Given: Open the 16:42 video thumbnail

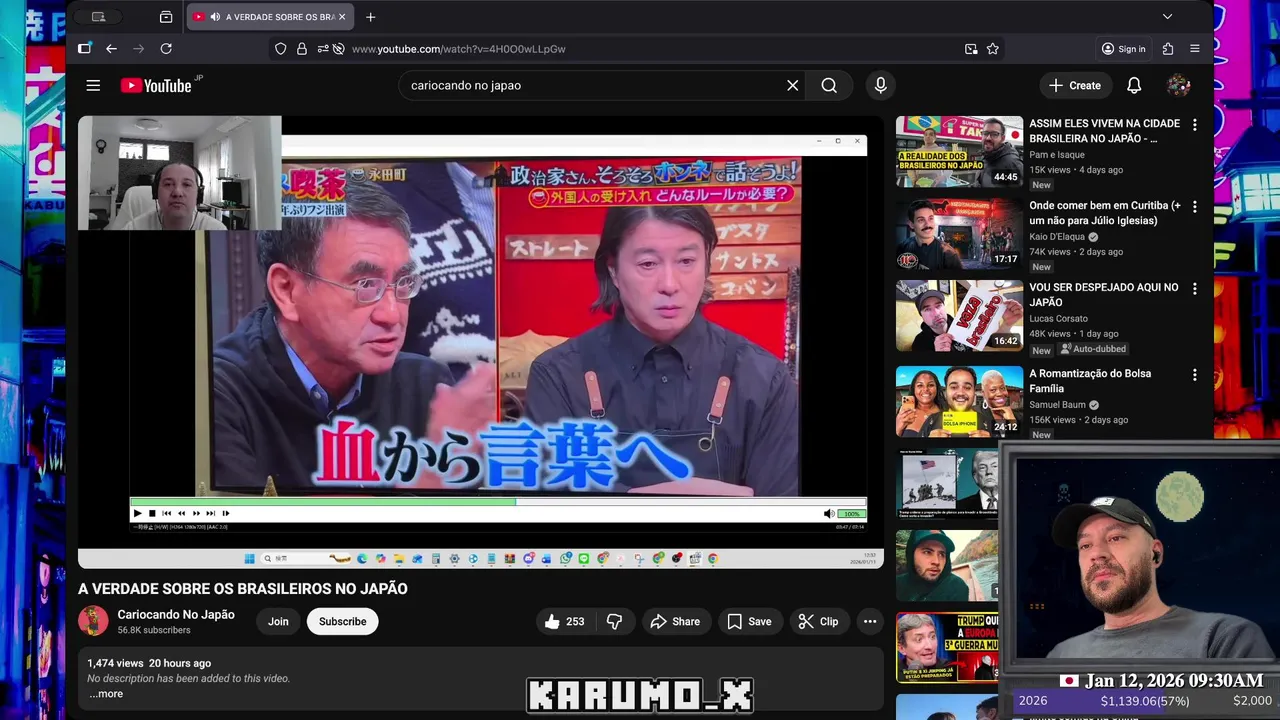Looking at the screenshot, I should click(959, 315).
